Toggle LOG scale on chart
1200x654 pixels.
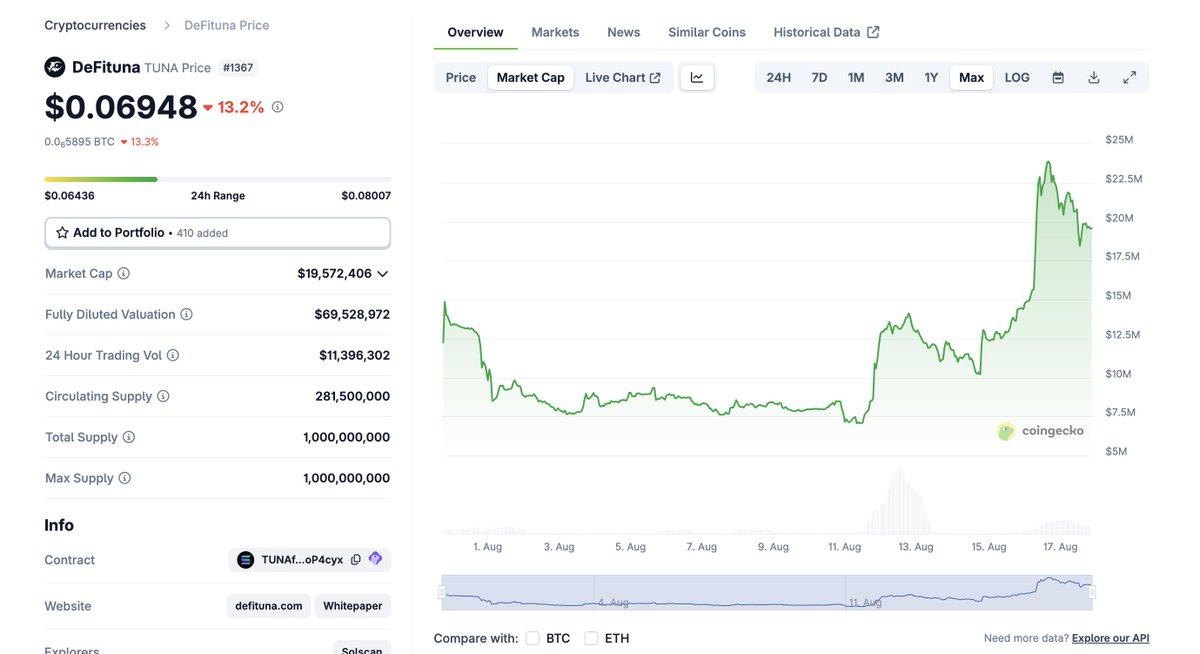[1017, 77]
